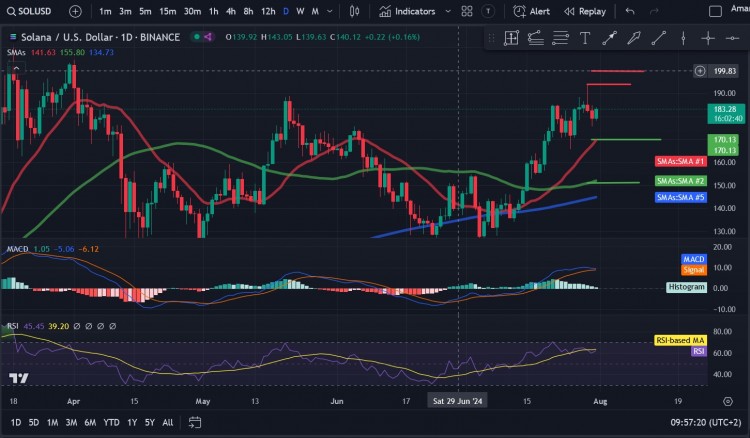Click the purple icon next to green dot

coord(208,37)
